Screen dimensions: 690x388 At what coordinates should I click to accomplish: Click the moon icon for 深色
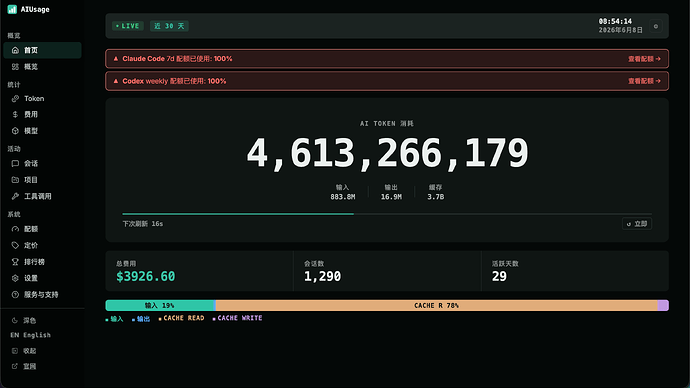pyautogui.click(x=15, y=320)
